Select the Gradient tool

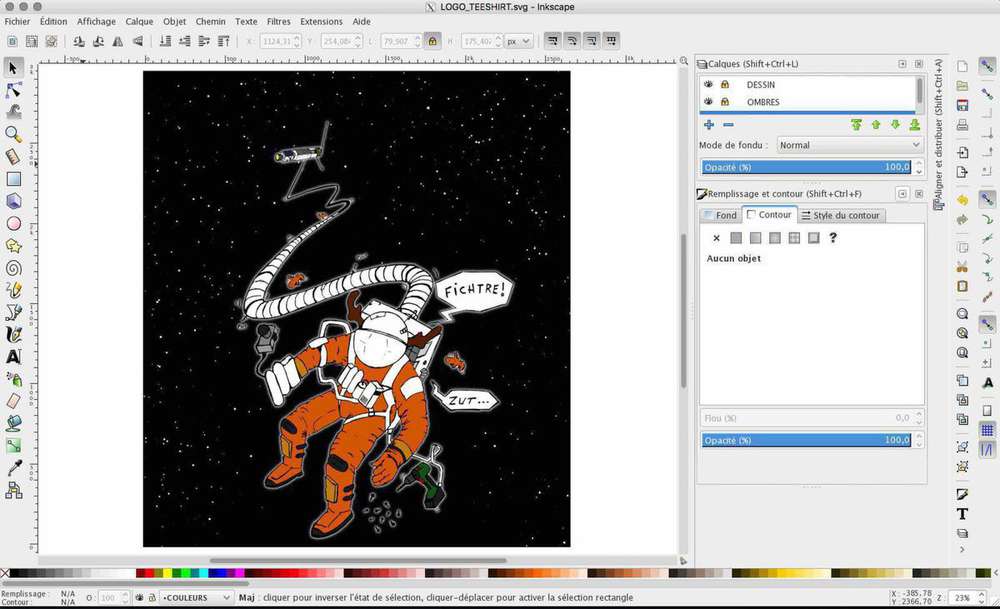[x=13, y=446]
